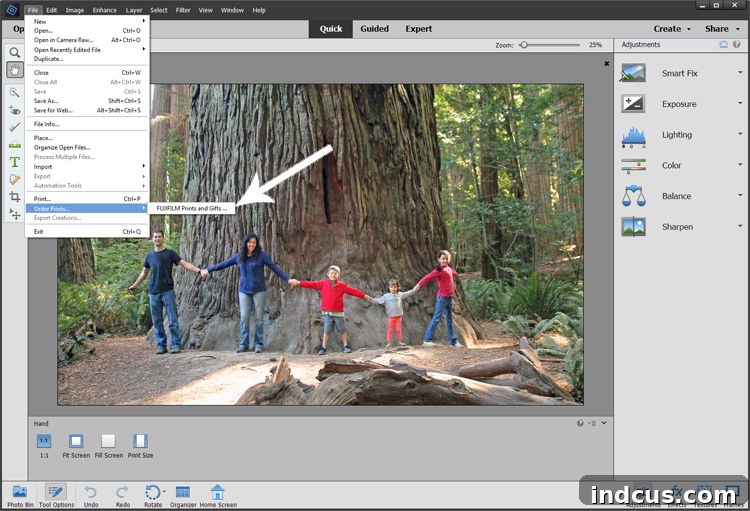Expand Sharpen options arrow
The image size is (750, 511).
(x=740, y=226)
